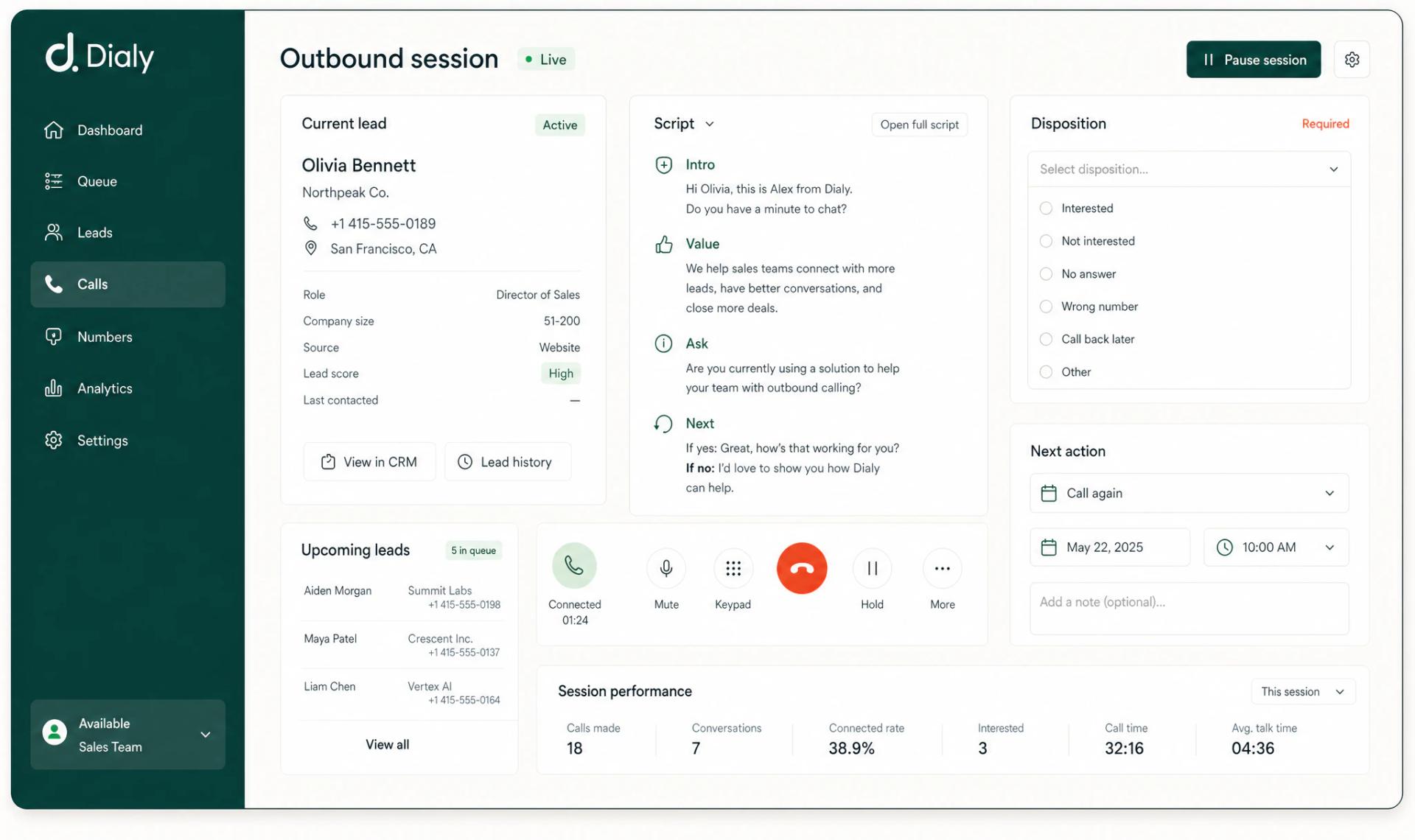The height and width of the screenshot is (840, 1415).
Task: Open the Keypad during the call
Action: (x=733, y=568)
